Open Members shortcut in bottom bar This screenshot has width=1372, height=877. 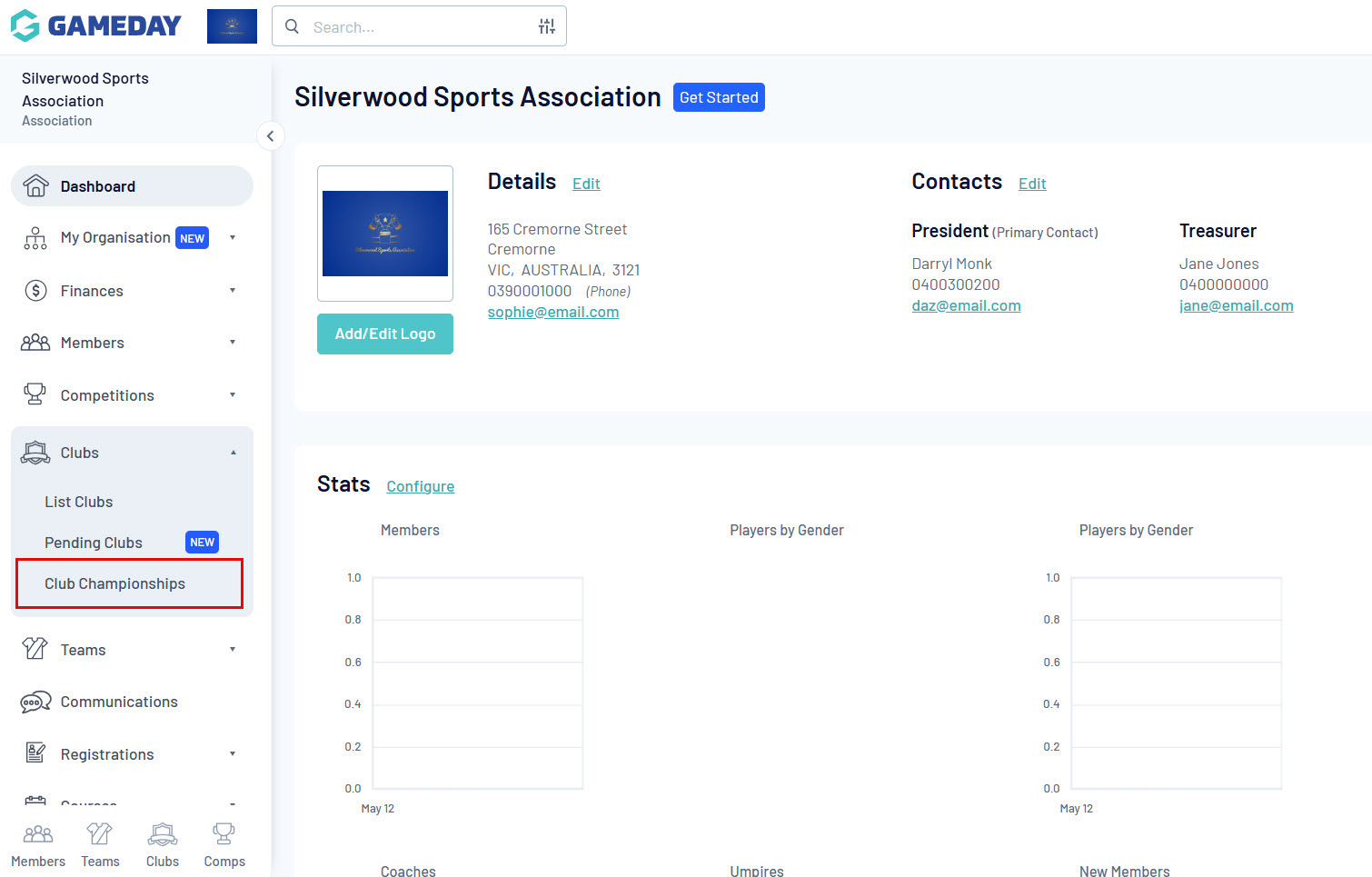[38, 845]
